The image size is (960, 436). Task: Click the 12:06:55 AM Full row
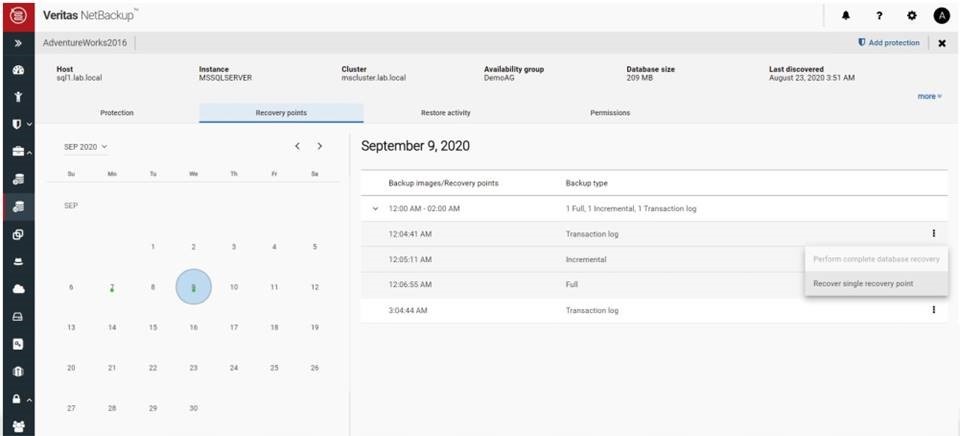point(654,285)
